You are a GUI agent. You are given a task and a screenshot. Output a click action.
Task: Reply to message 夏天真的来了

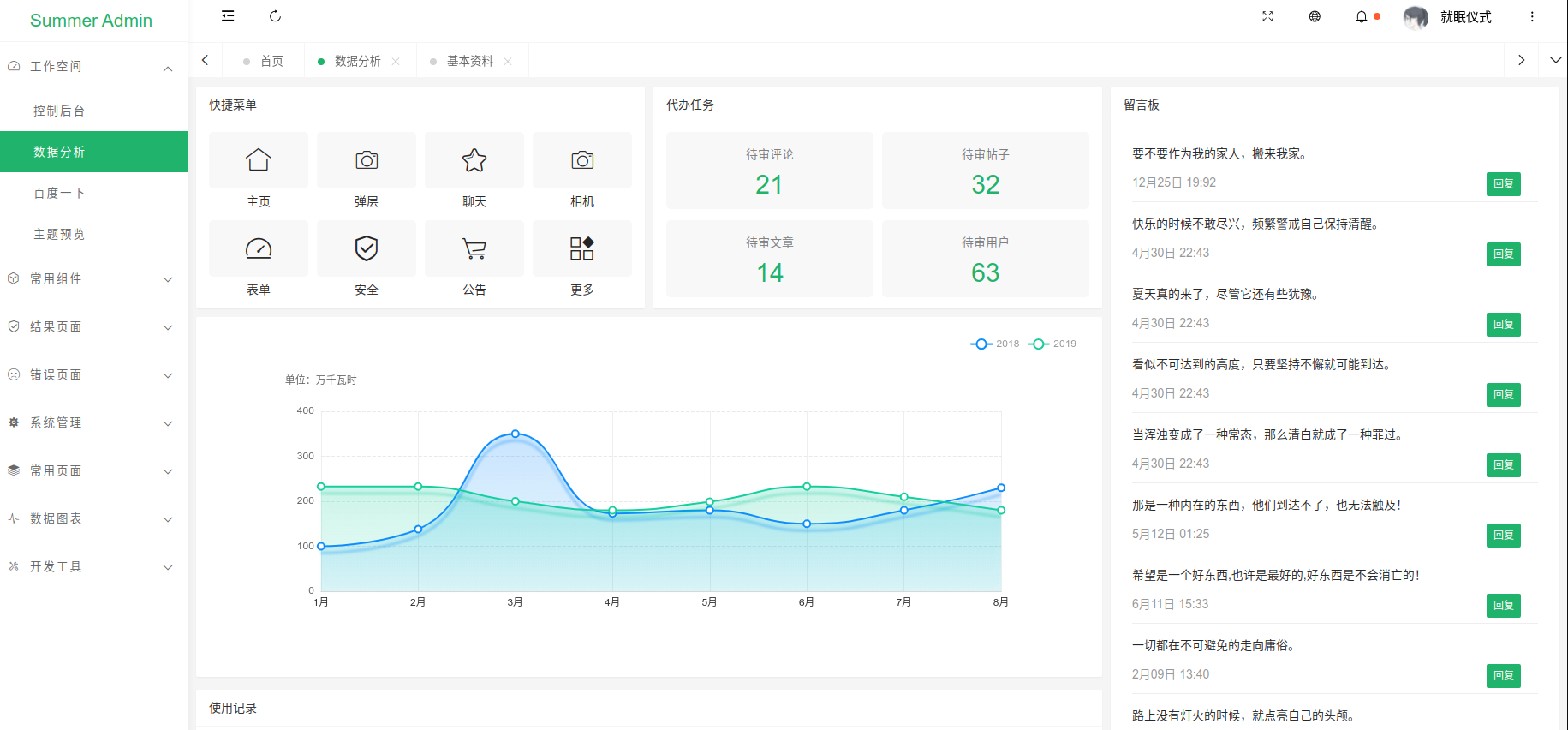(x=1503, y=325)
